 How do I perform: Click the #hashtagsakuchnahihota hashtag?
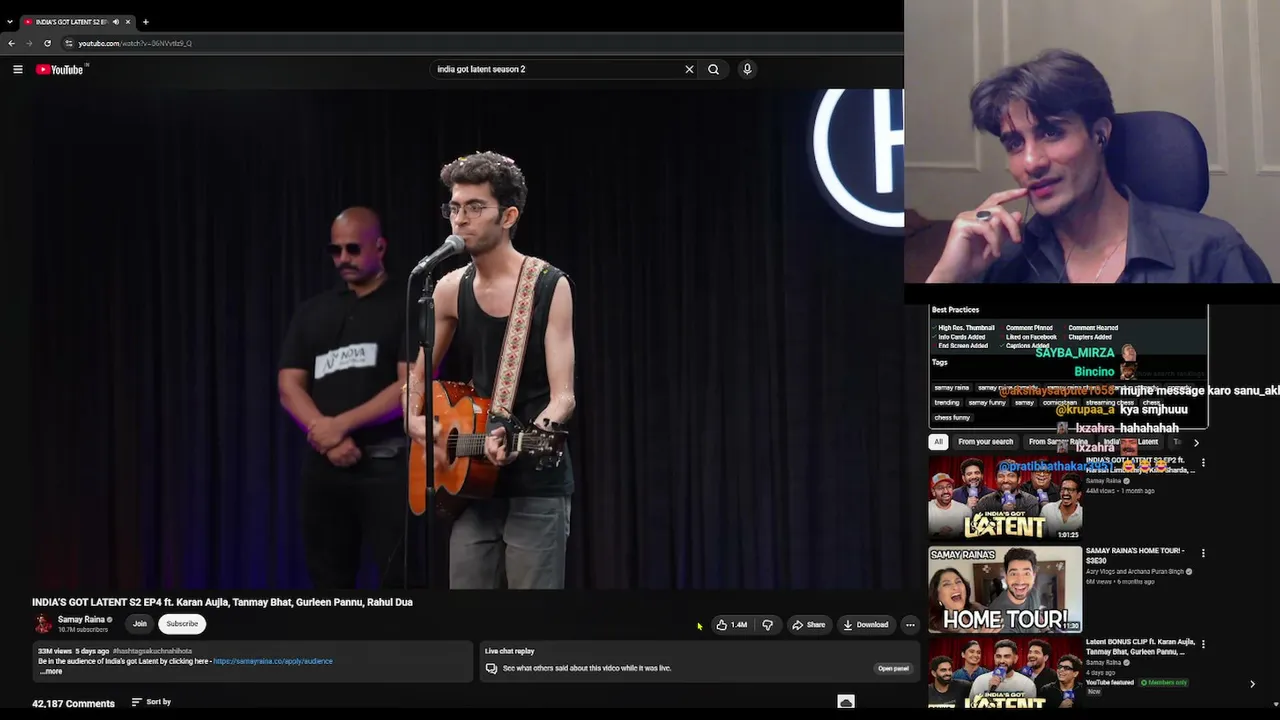point(152,651)
